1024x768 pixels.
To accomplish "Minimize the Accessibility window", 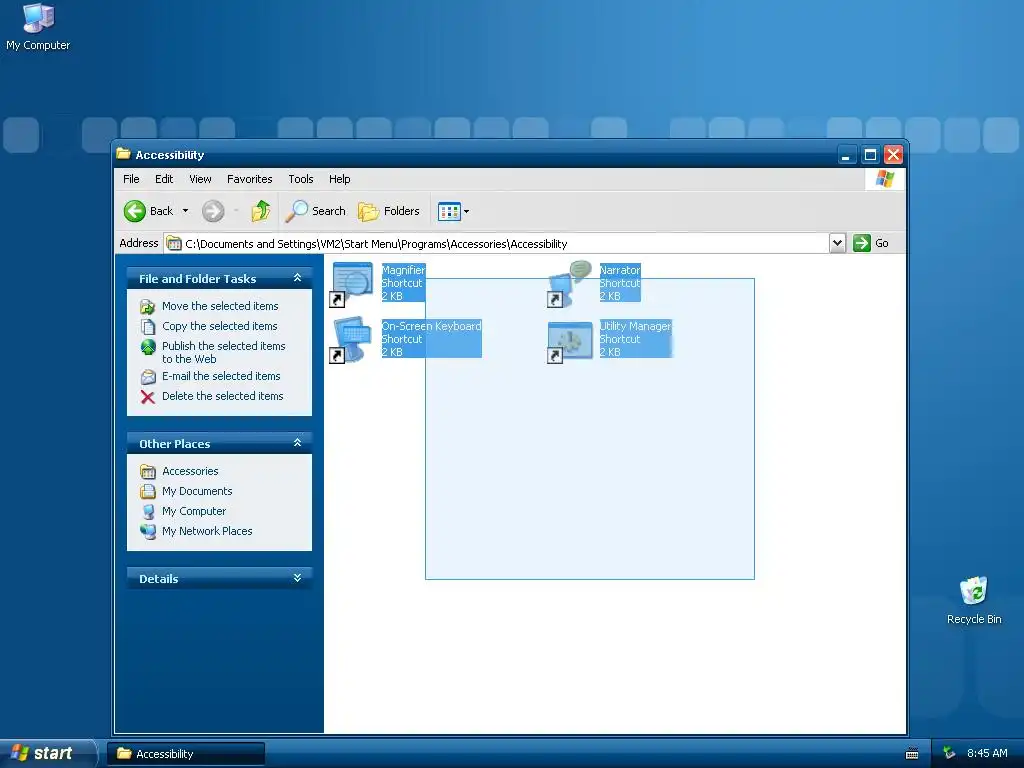I will [x=846, y=155].
